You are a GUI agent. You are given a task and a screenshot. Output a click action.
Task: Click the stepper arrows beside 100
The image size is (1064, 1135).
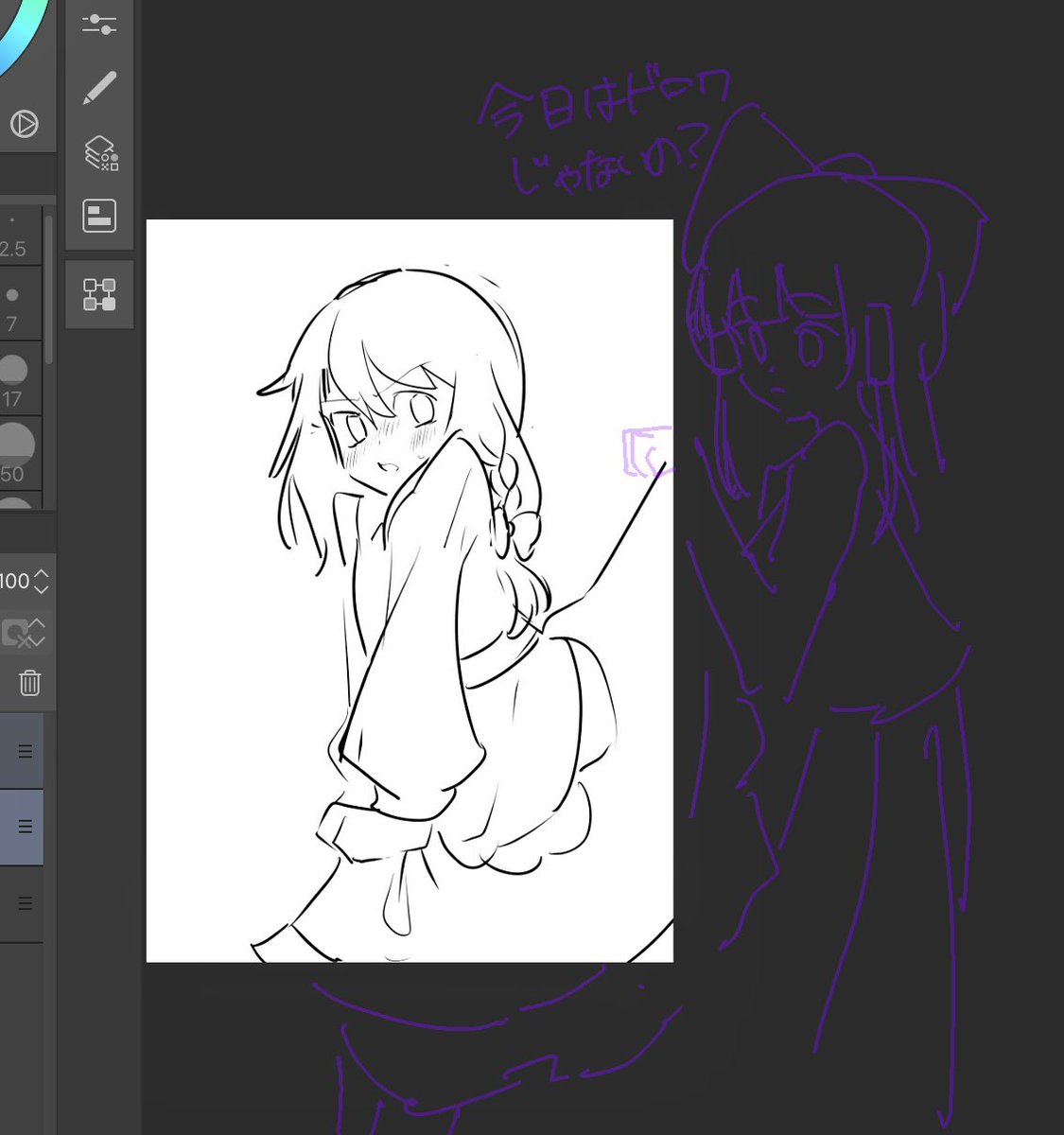(x=41, y=581)
